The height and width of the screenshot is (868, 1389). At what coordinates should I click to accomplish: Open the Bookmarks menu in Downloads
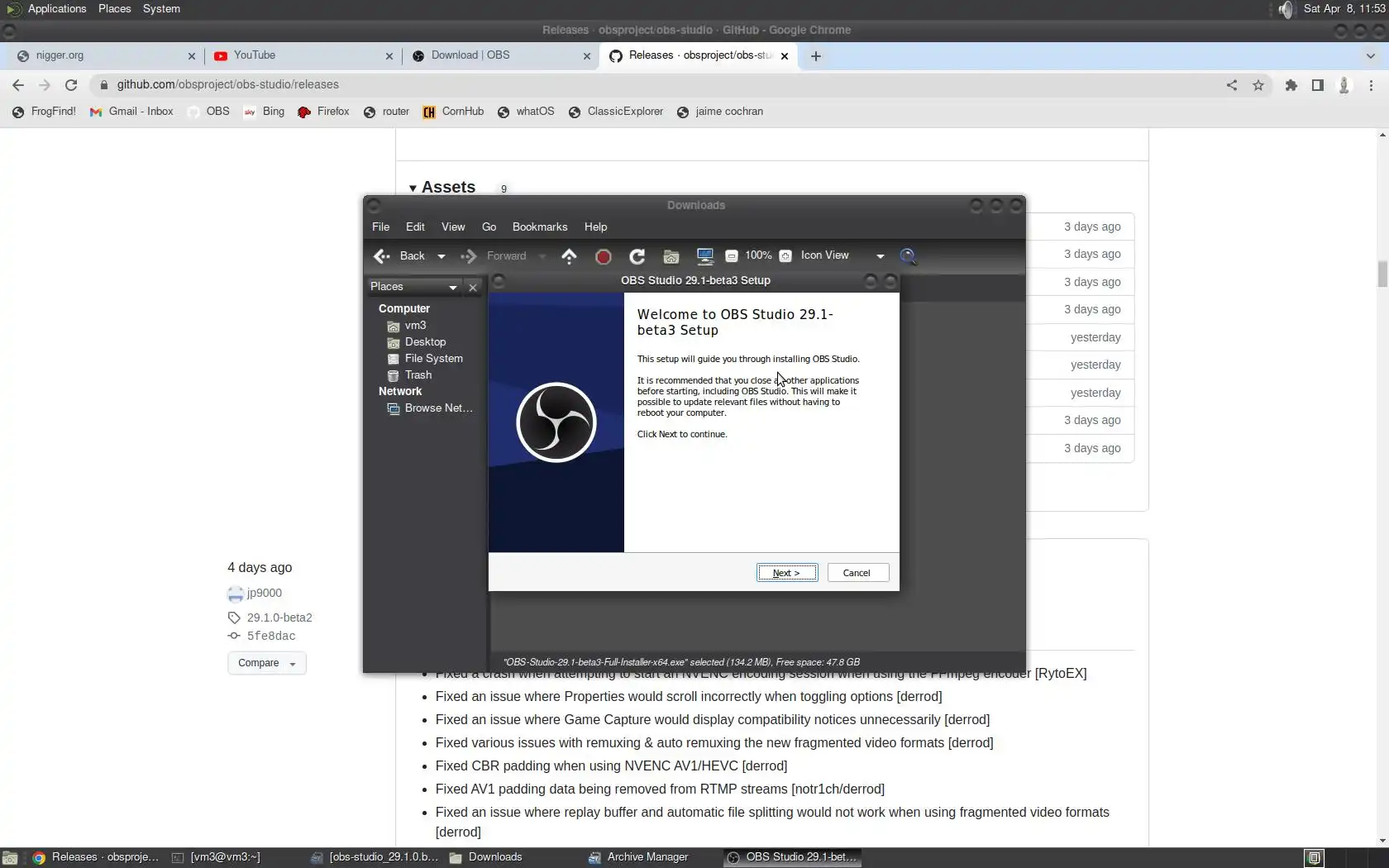point(540,227)
